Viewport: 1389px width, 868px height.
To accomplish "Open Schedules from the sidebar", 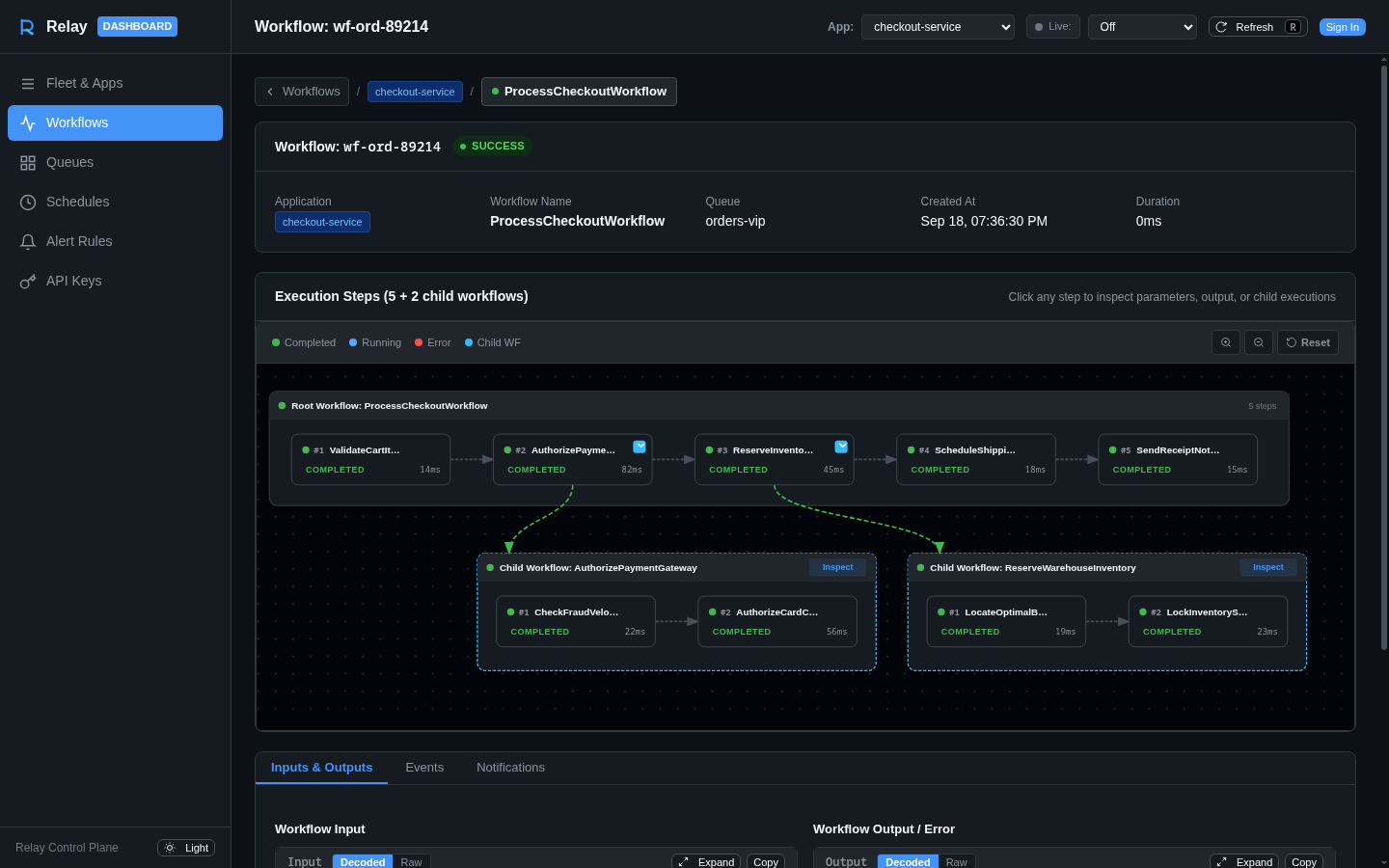I will [x=115, y=202].
